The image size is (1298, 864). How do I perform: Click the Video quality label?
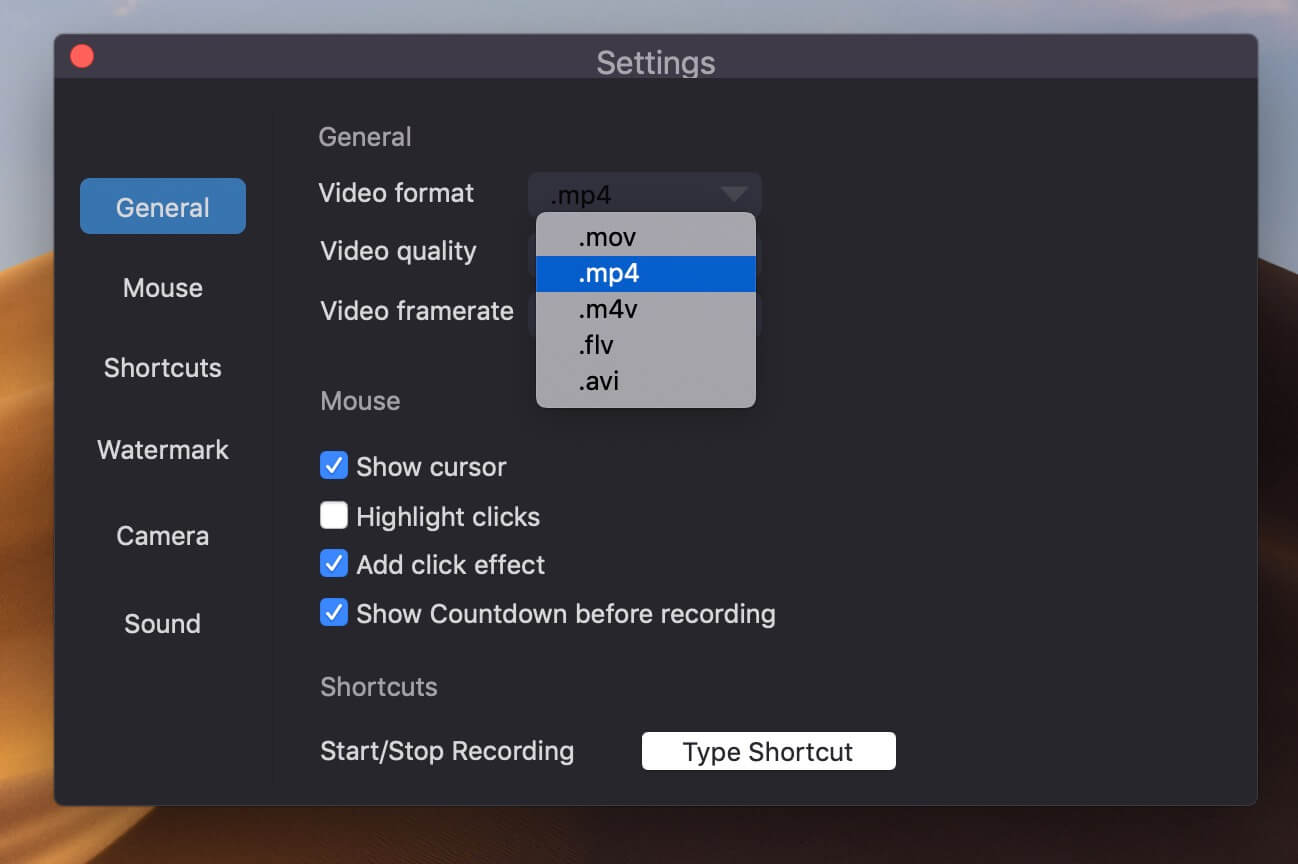[x=398, y=251]
